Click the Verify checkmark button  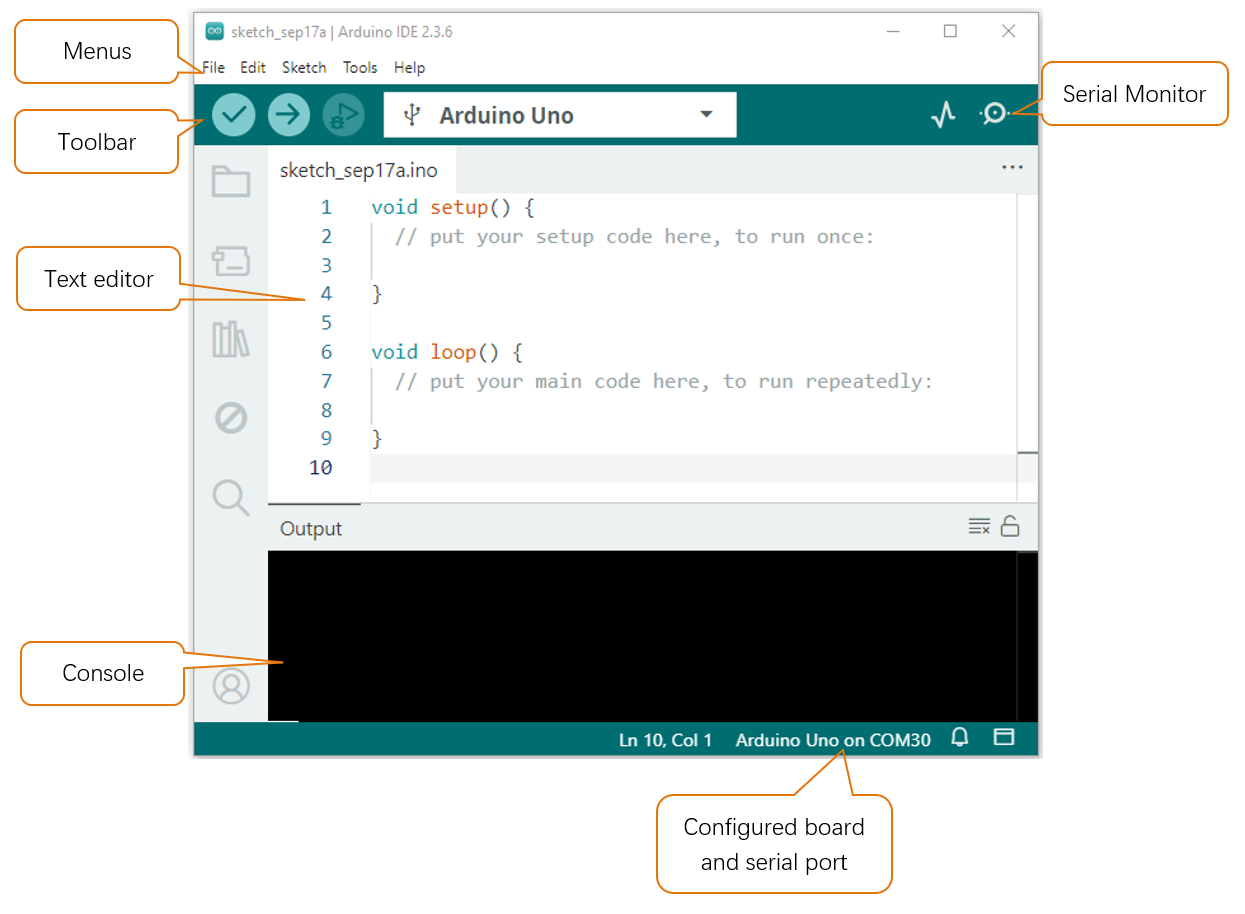click(233, 115)
